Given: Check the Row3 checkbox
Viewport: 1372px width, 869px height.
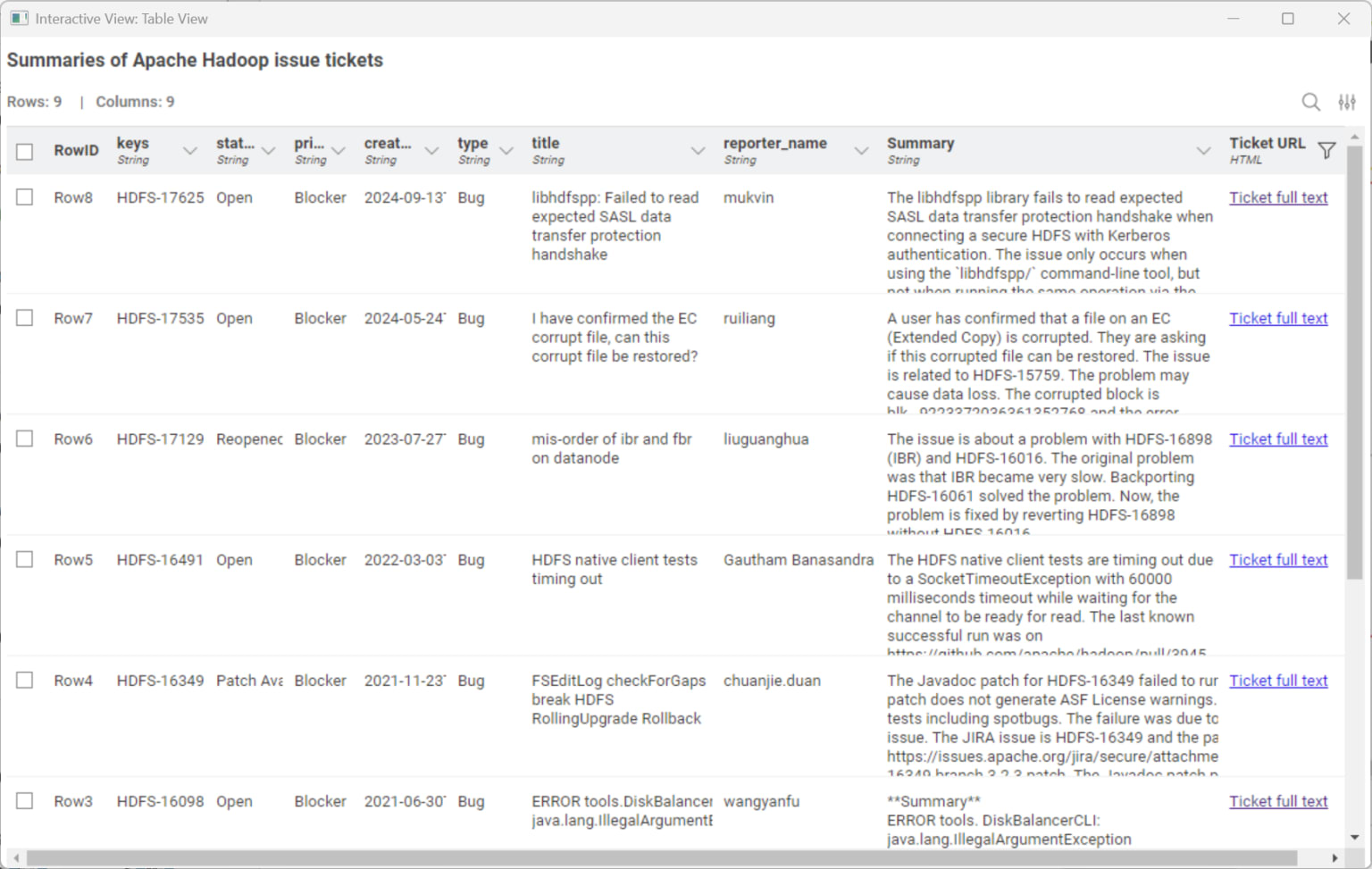Looking at the screenshot, I should [x=25, y=801].
